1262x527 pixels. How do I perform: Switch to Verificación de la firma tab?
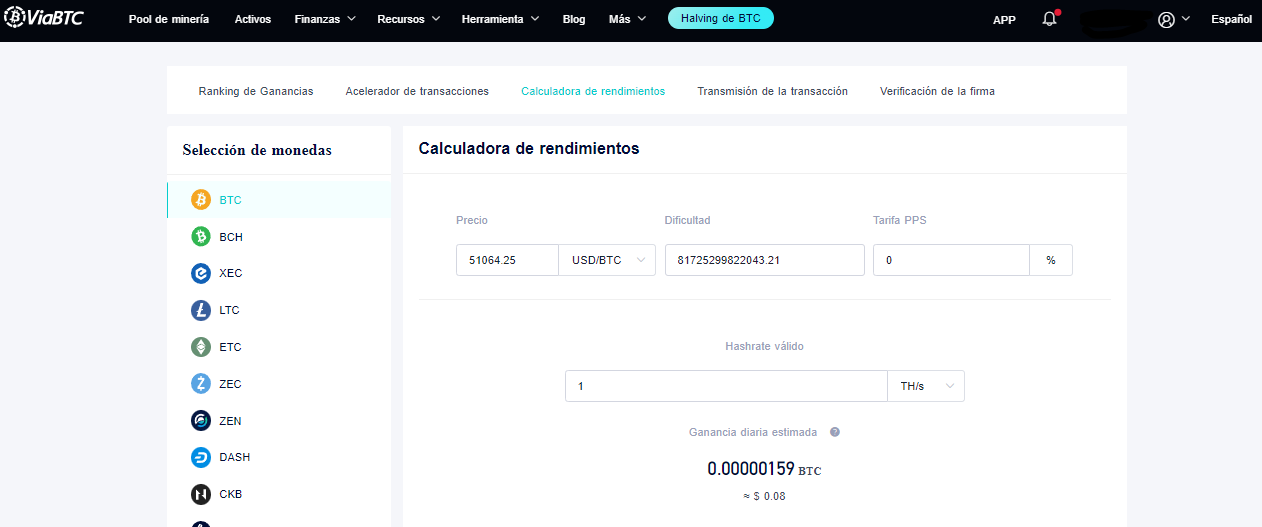tap(937, 91)
